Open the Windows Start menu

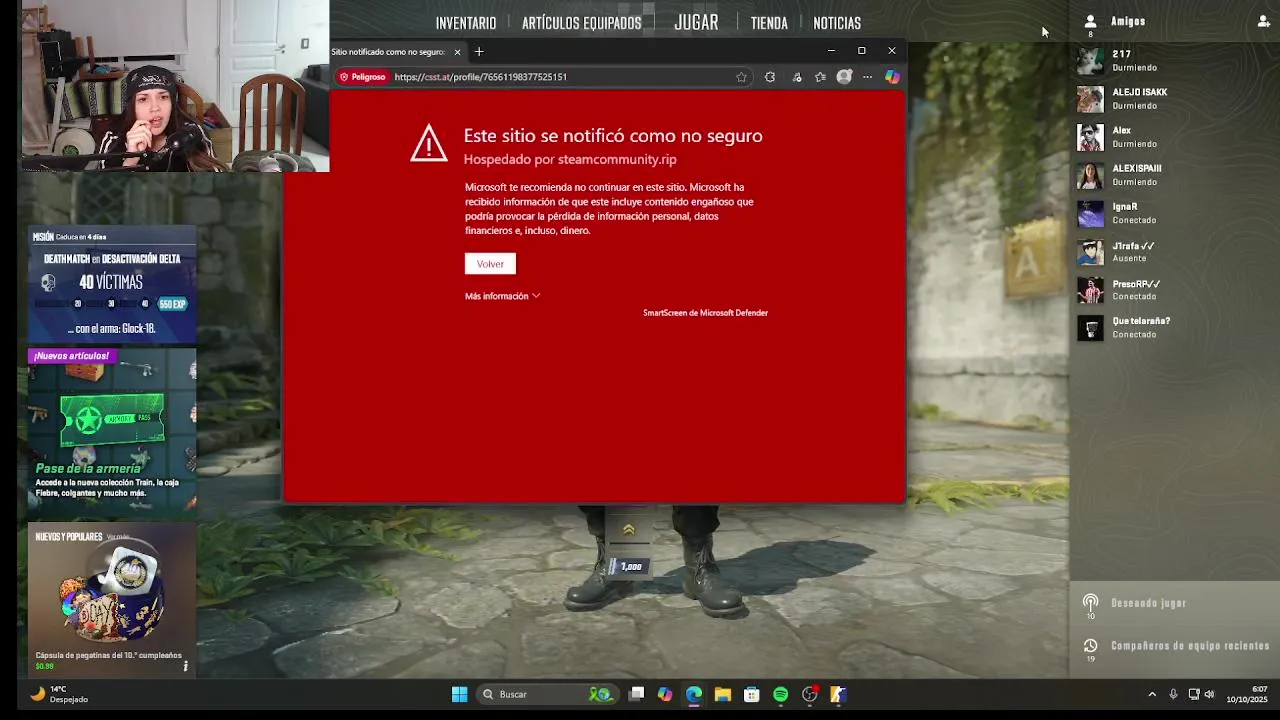(459, 694)
